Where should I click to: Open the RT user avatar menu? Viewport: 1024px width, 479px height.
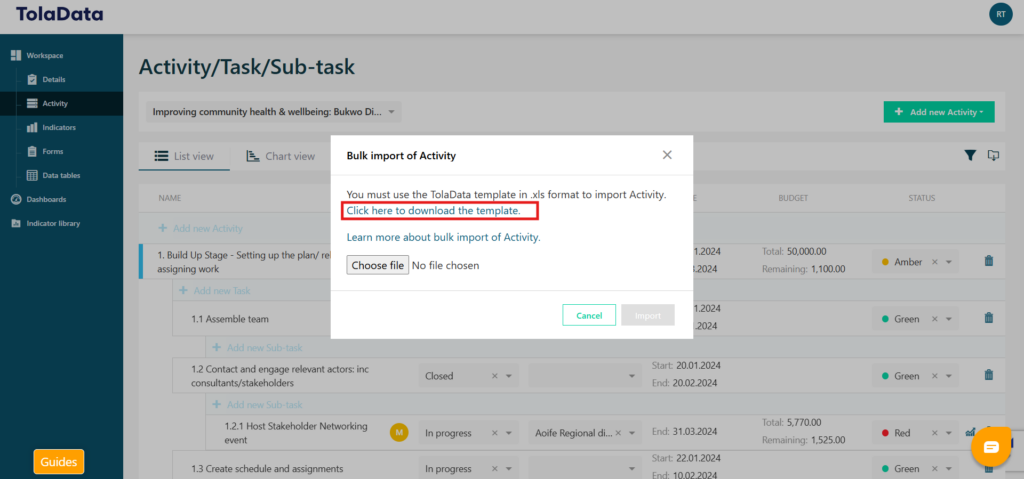pyautogui.click(x=1000, y=14)
